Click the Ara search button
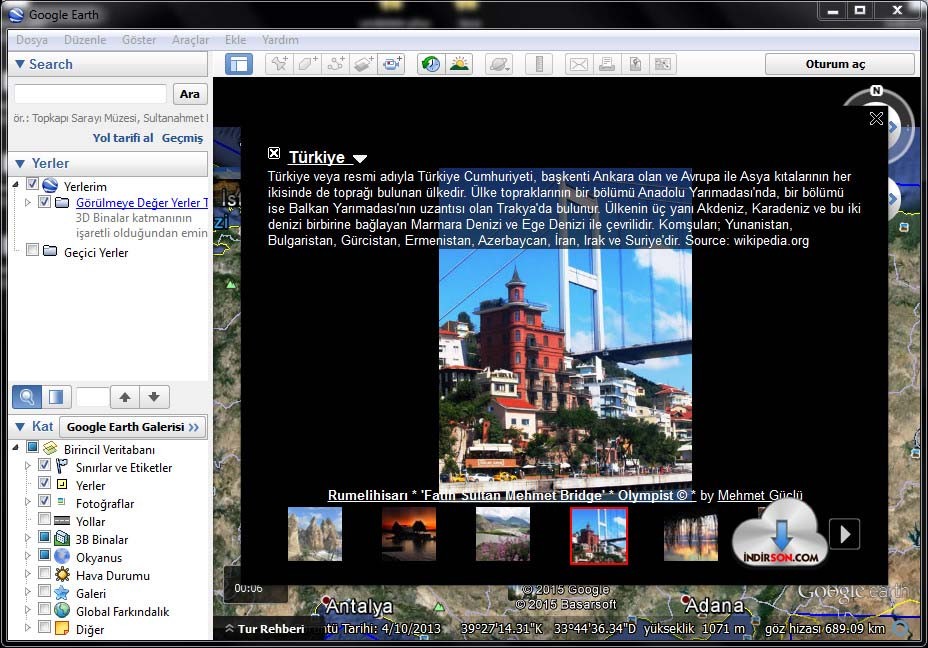This screenshot has width=928, height=648. [189, 94]
